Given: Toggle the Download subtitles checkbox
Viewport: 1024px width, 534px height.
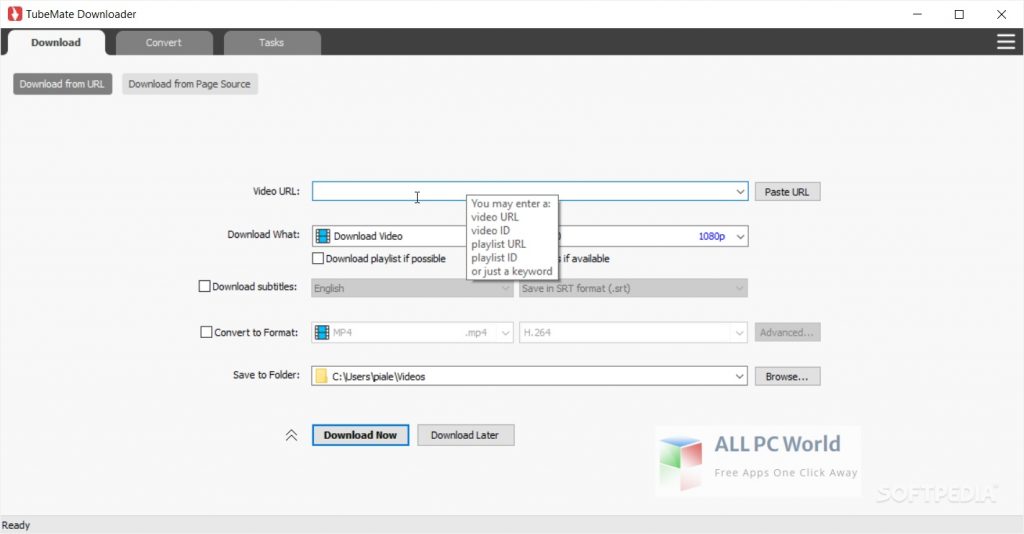Looking at the screenshot, I should pyautogui.click(x=204, y=286).
